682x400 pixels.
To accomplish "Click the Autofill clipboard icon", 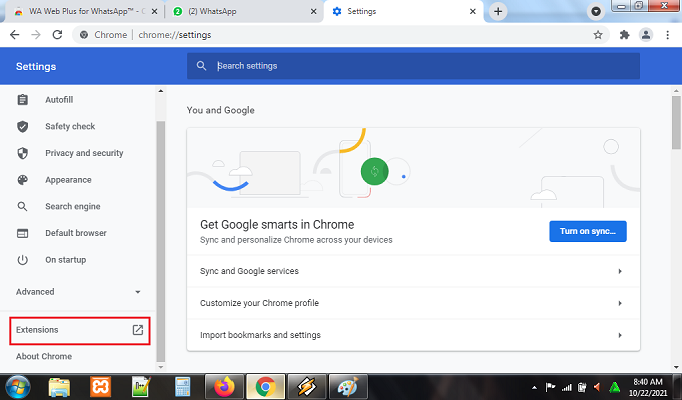I will [23, 100].
